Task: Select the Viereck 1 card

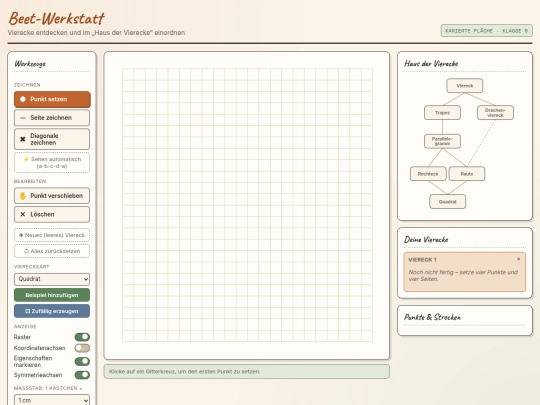Action: 465,272
